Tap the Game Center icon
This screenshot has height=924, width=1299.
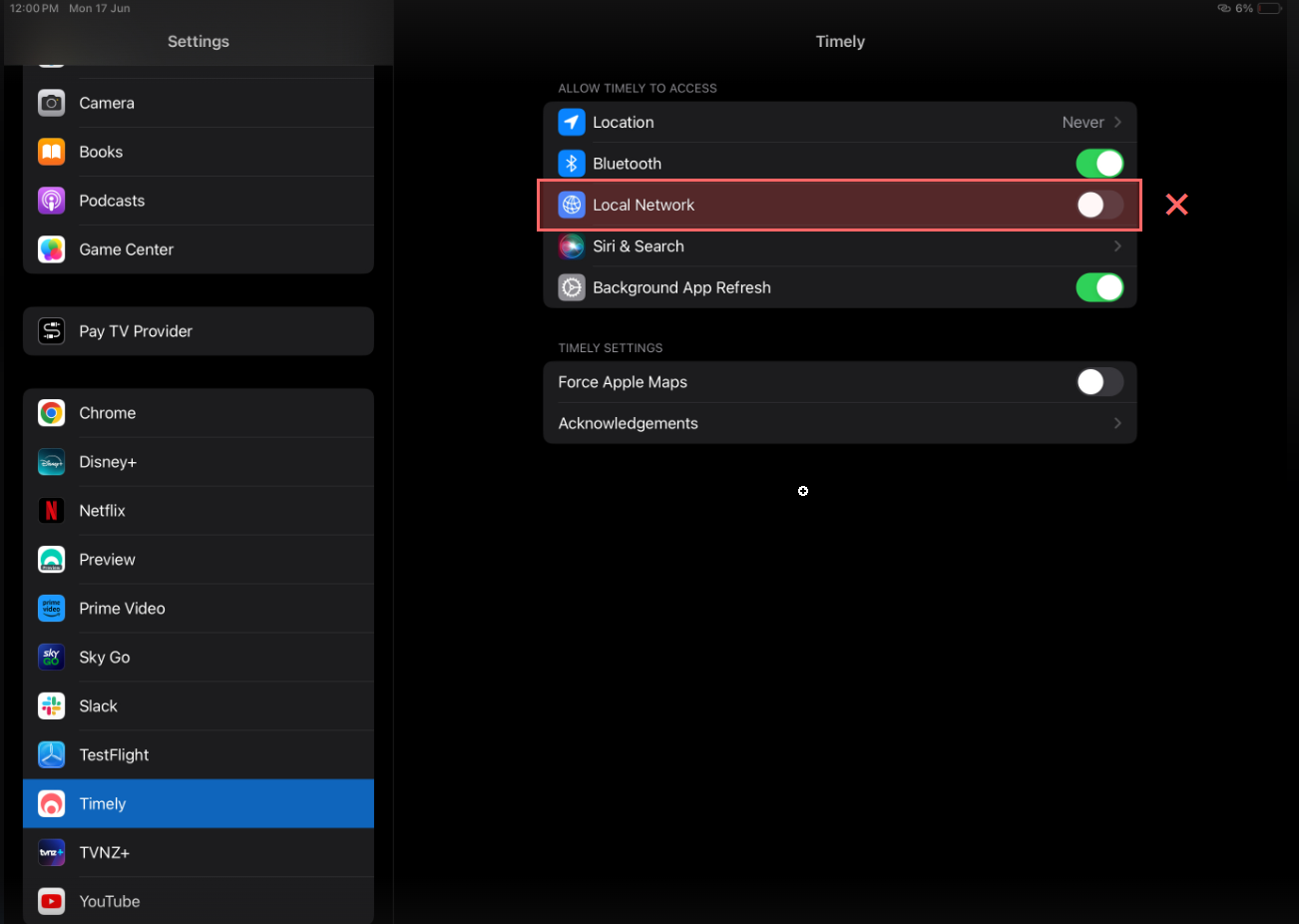tap(52, 249)
